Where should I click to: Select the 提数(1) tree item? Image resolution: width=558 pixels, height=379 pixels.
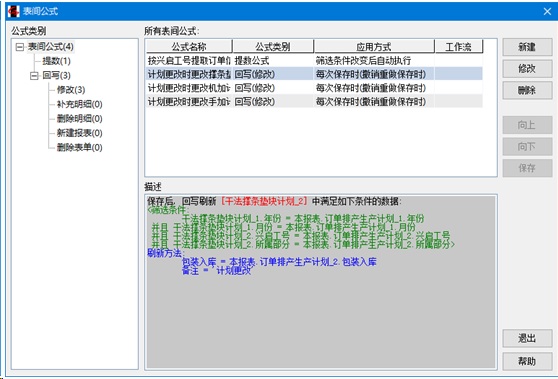[x=57, y=61]
